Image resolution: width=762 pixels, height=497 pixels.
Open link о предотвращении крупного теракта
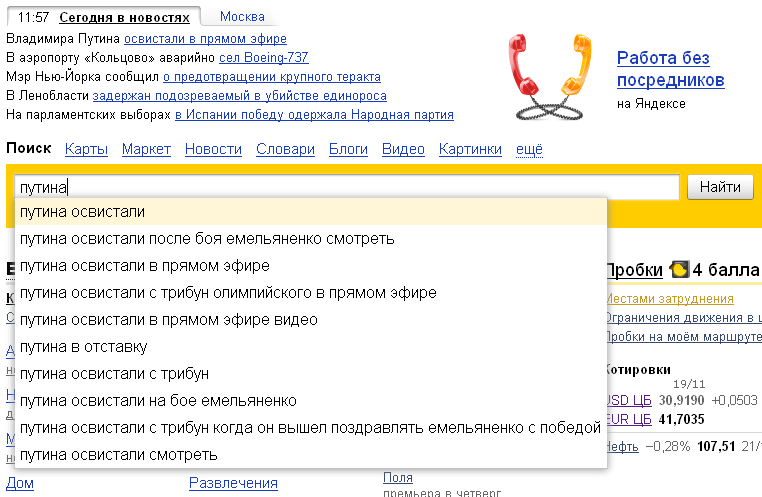272,77
